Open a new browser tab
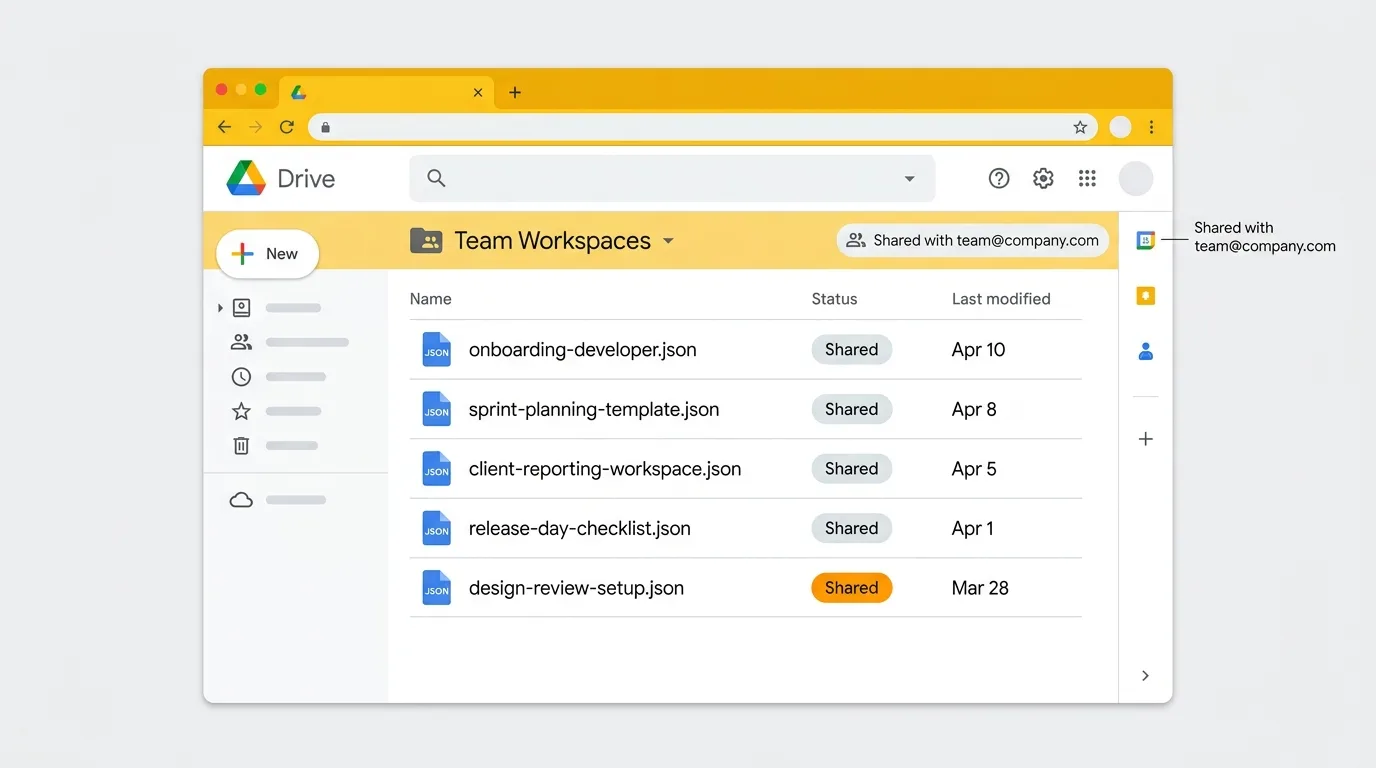This screenshot has width=1376, height=768. point(515,91)
